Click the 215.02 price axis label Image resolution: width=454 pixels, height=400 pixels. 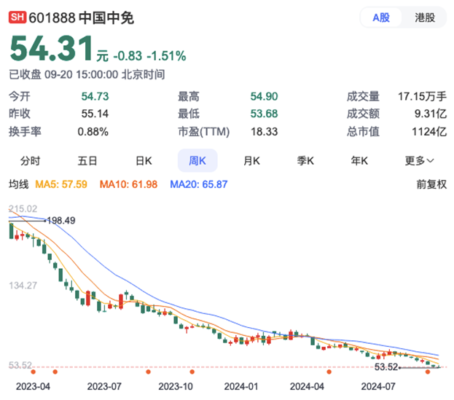tap(23, 209)
